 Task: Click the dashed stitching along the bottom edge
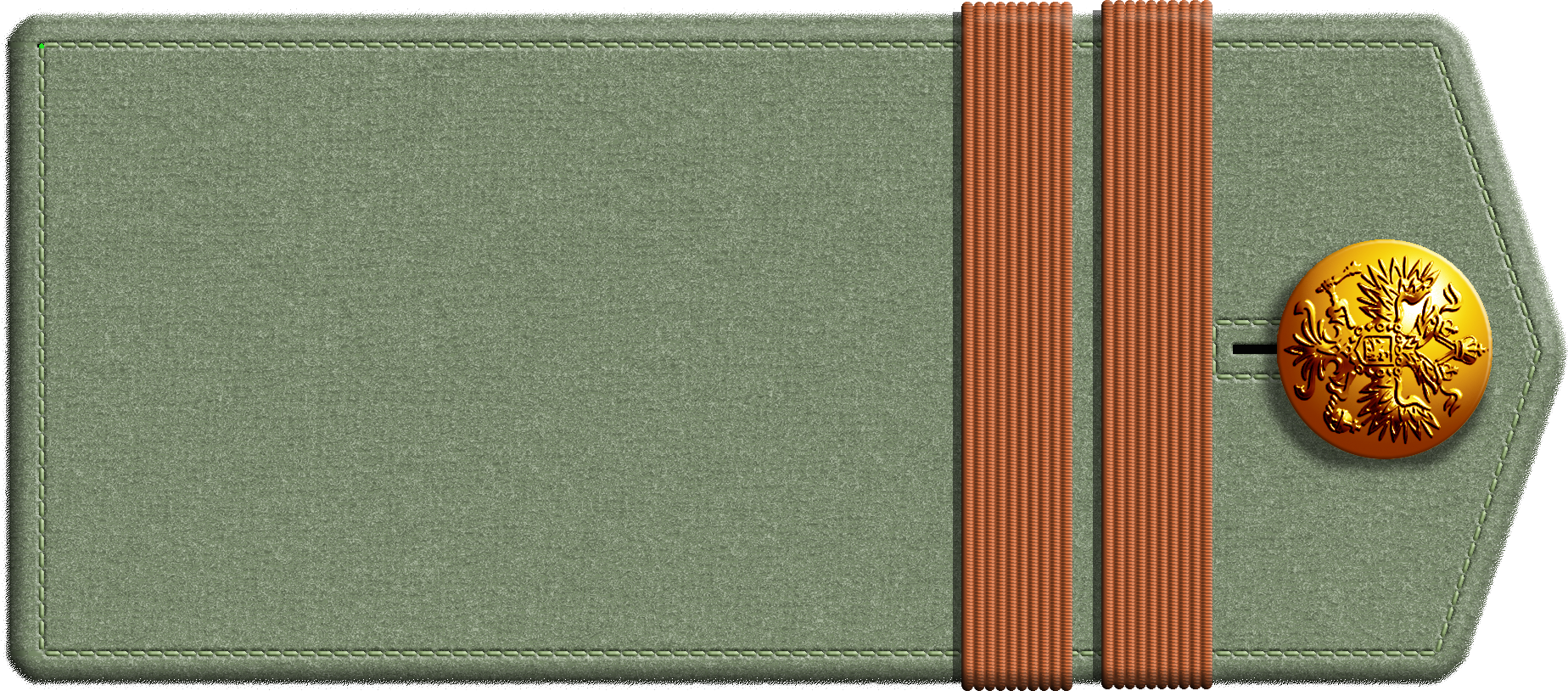point(509,654)
